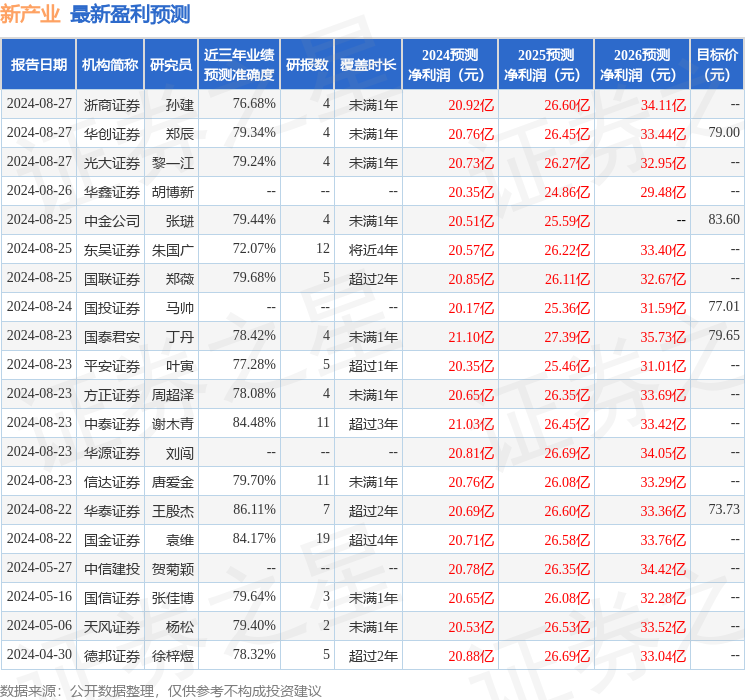Click target price 73.73
This screenshot has width=745, height=700.
click(724, 509)
